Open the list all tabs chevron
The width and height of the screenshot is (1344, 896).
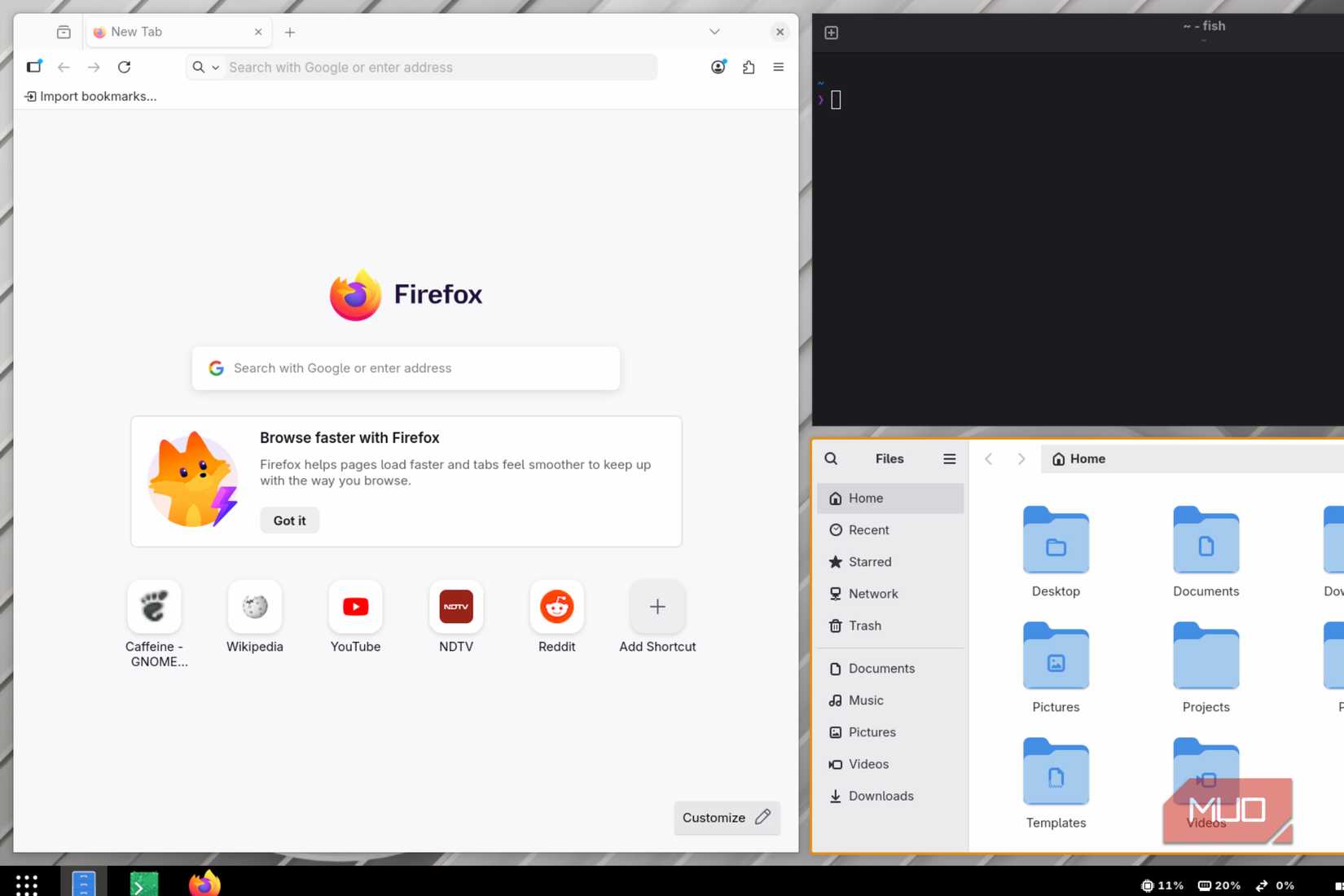click(x=714, y=32)
